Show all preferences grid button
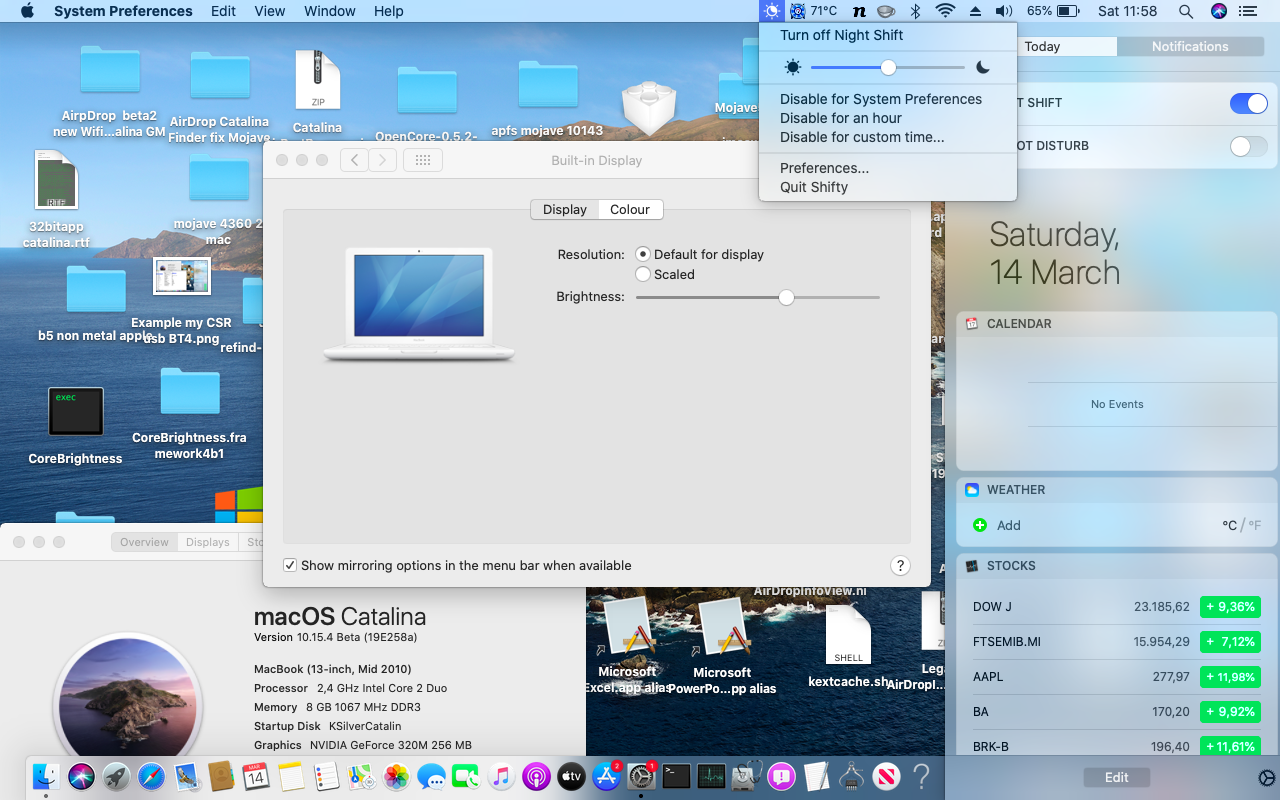Image resolution: width=1280 pixels, height=800 pixels. [422, 160]
